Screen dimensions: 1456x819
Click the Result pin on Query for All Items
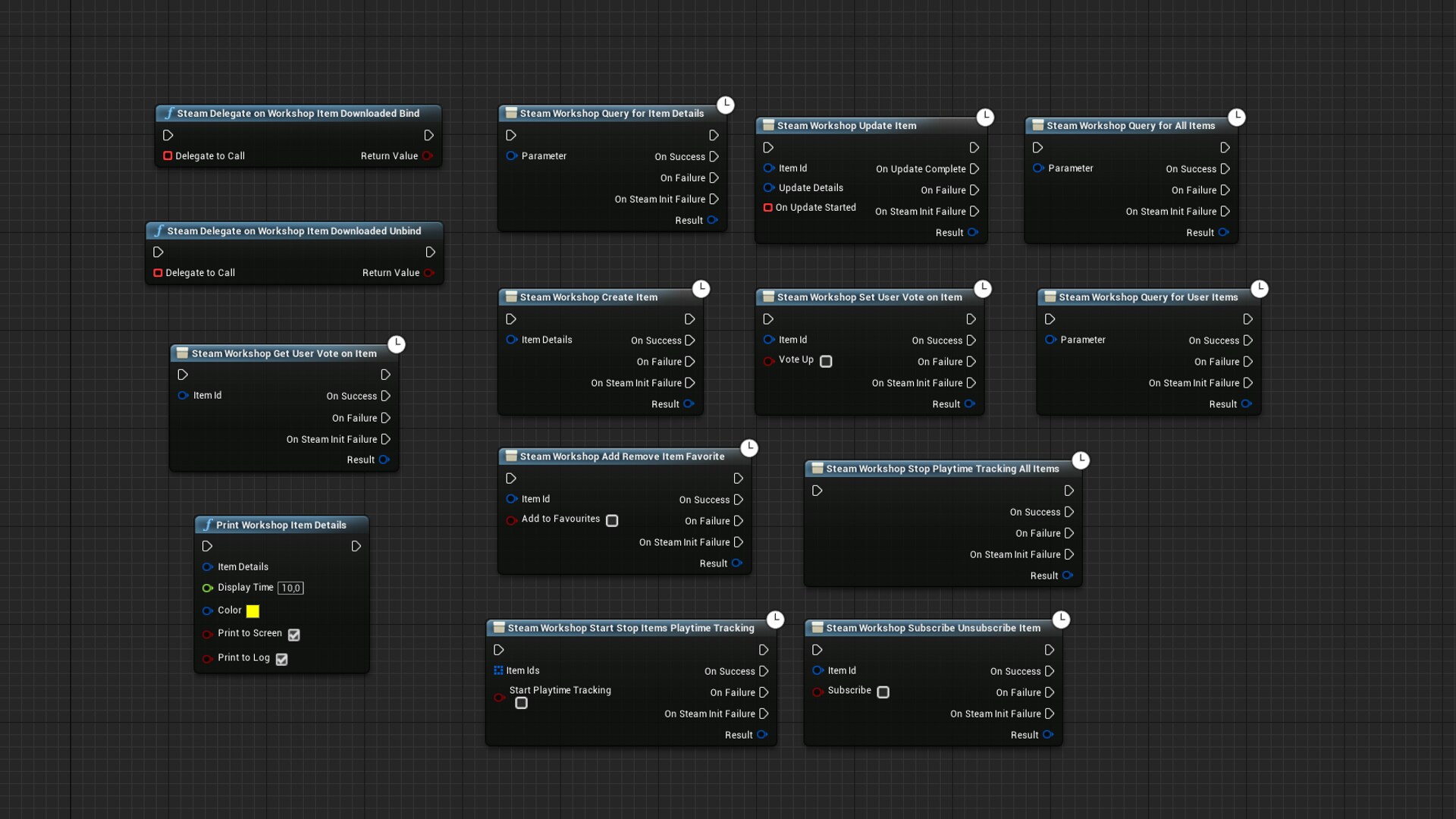[1224, 233]
